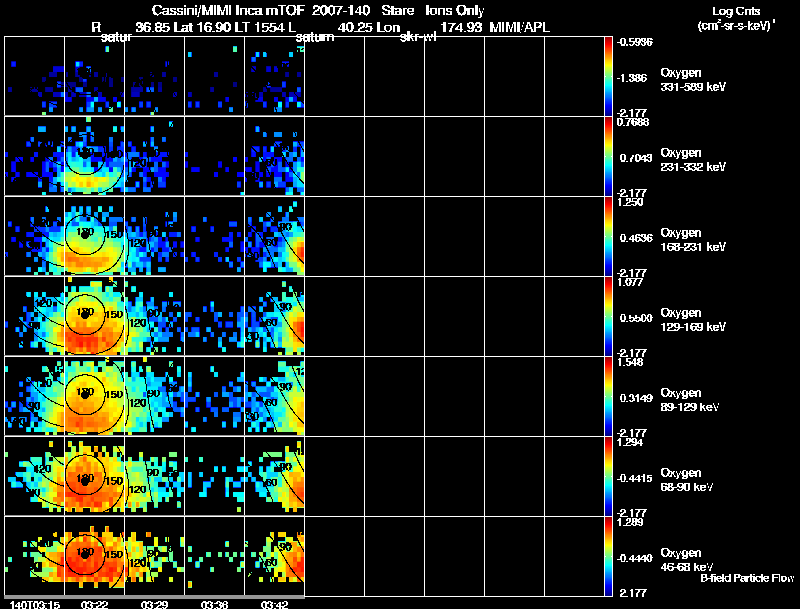This screenshot has height=609, width=800.
Task: Click the 'B-field Particle Flow' label
Action: click(x=747, y=578)
